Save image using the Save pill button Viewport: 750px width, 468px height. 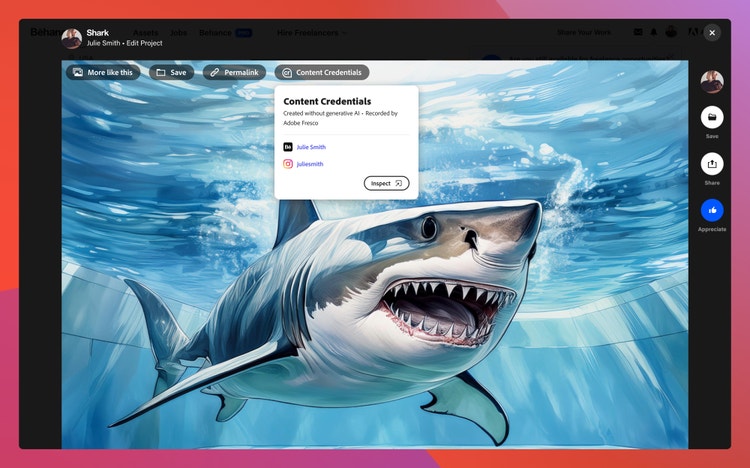pyautogui.click(x=171, y=72)
